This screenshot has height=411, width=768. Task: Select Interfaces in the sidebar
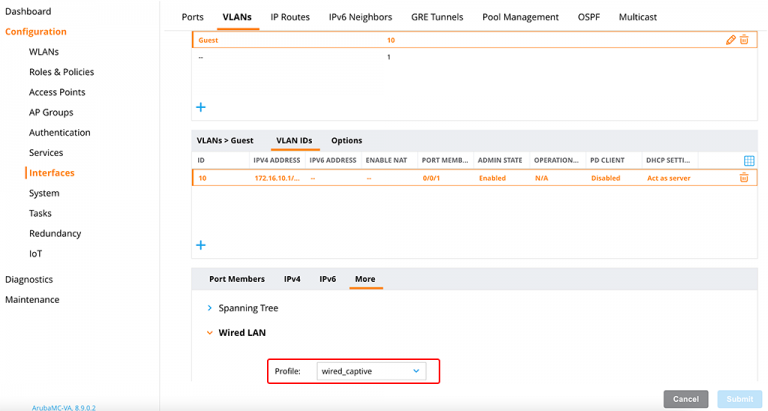pyautogui.click(x=52, y=173)
